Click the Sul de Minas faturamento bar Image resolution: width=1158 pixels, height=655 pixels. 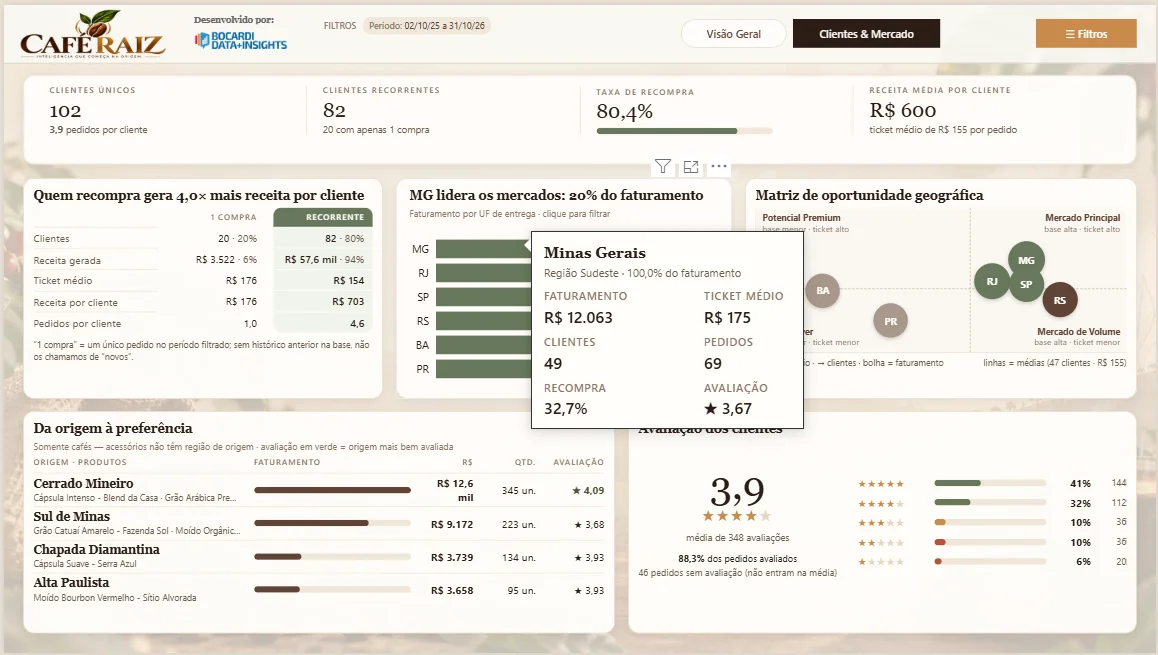332,523
